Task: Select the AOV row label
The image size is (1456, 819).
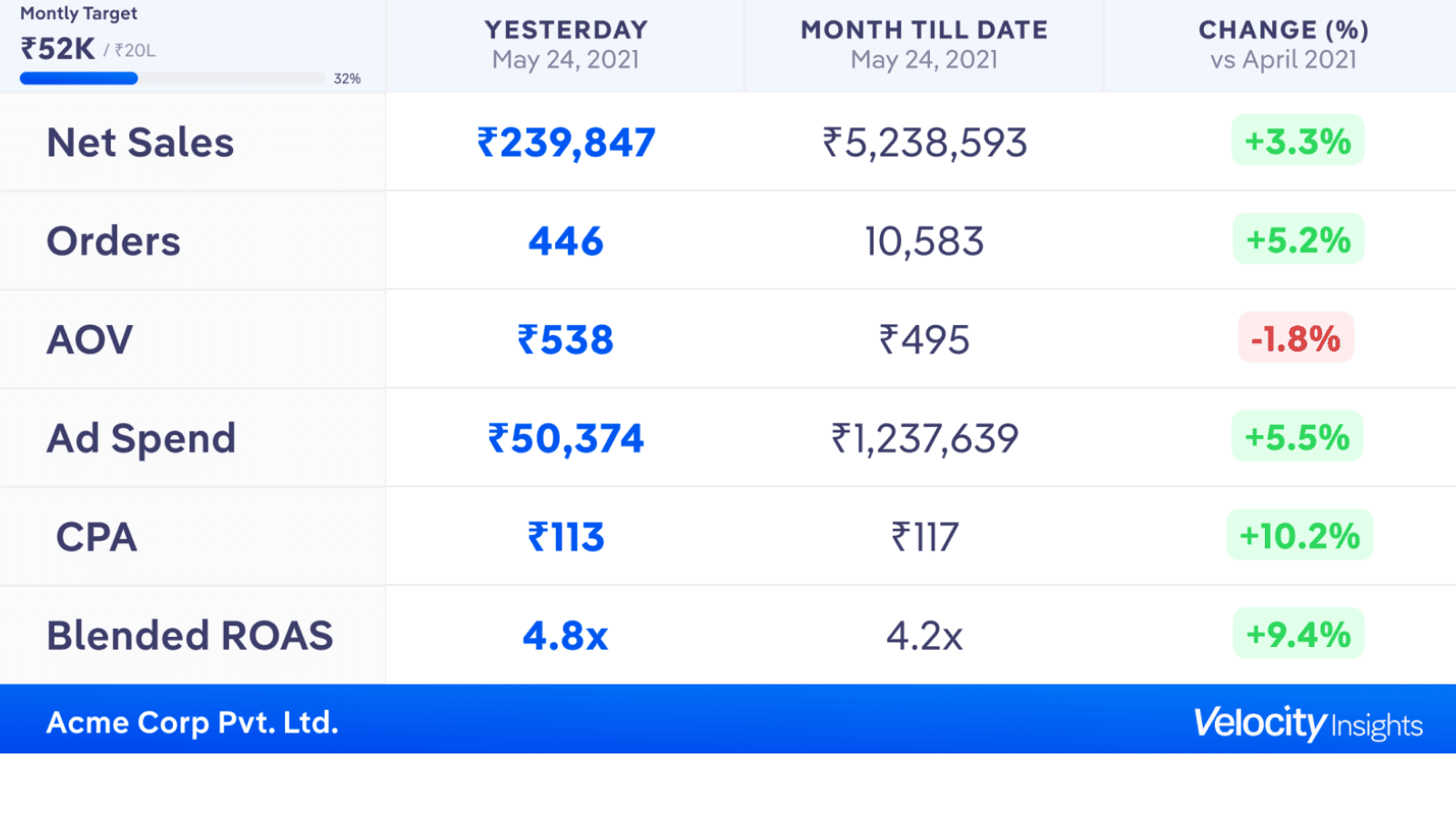Action: point(90,339)
